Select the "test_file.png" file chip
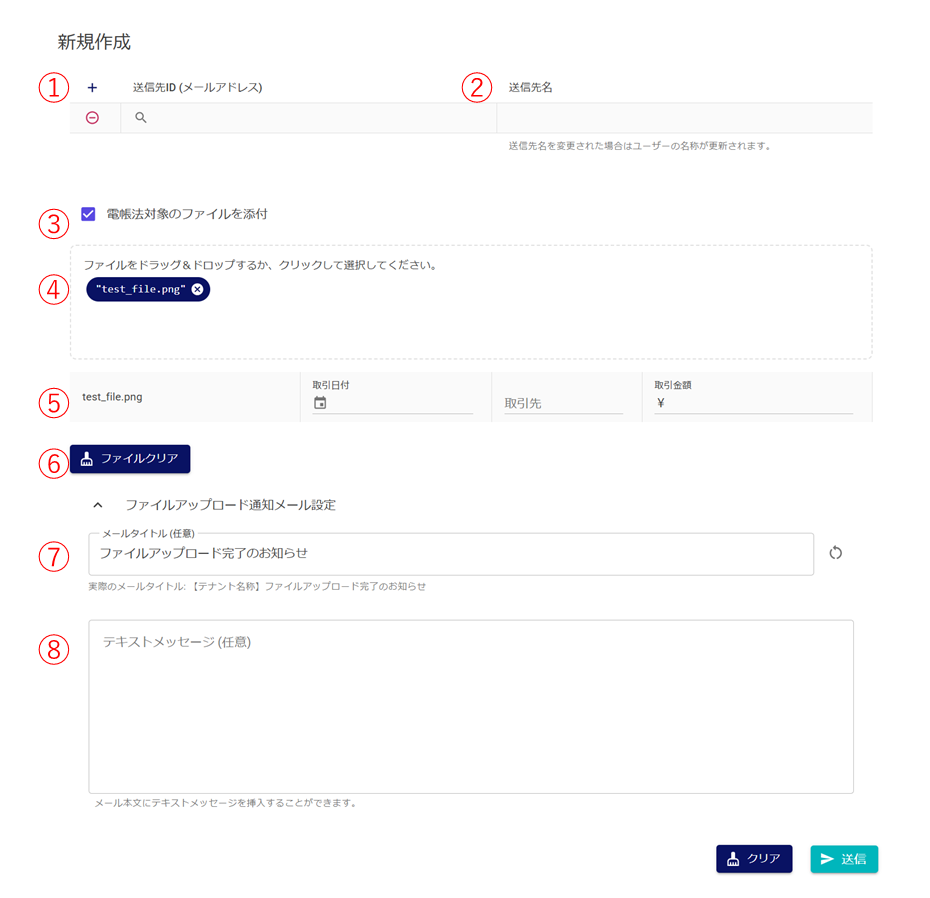Image resolution: width=930 pixels, height=898 pixels. click(140, 289)
